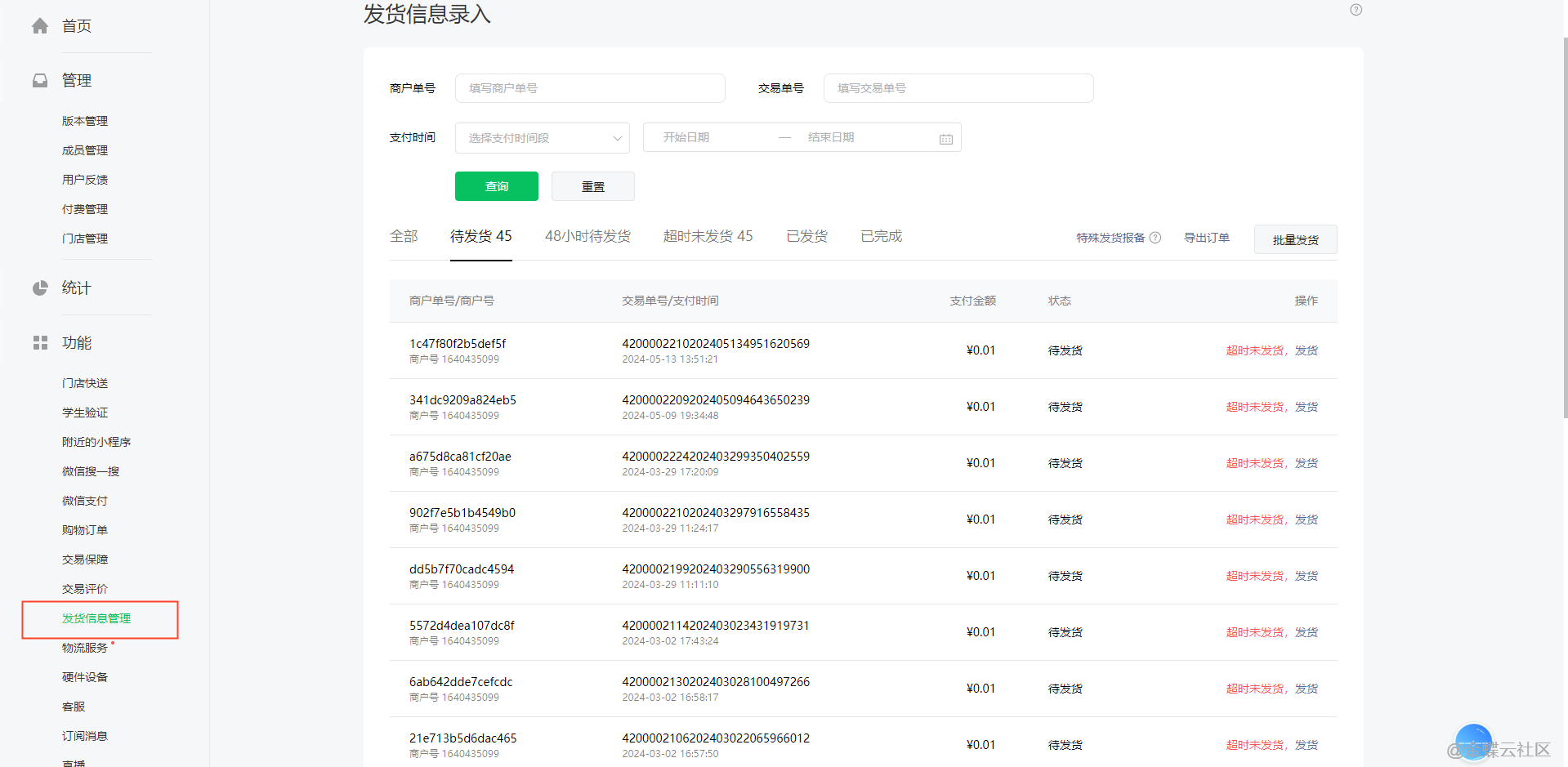Open the calendar icon in date range
1568x767 pixels.
pos(945,139)
